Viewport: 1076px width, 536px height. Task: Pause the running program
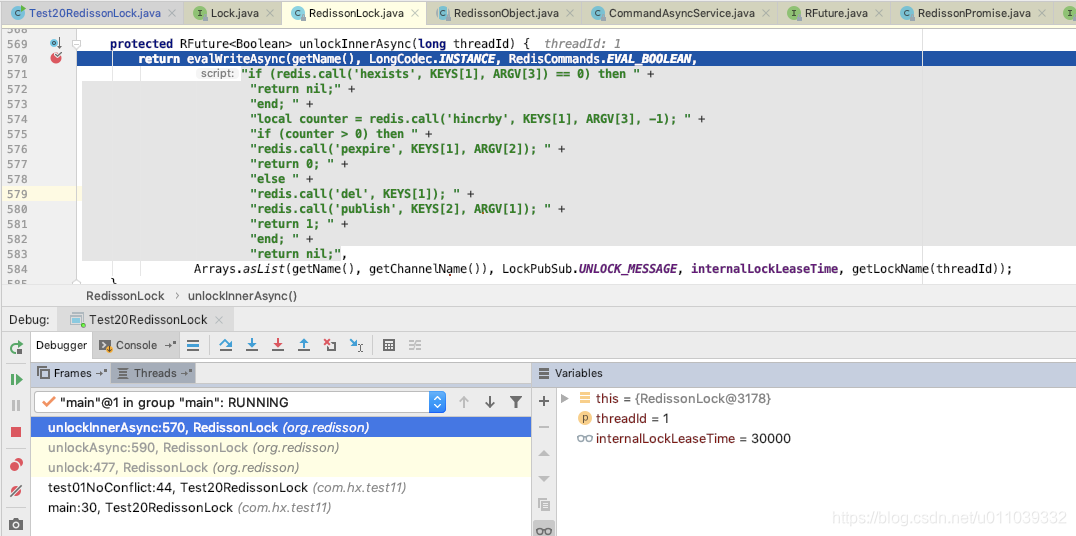click(16, 405)
